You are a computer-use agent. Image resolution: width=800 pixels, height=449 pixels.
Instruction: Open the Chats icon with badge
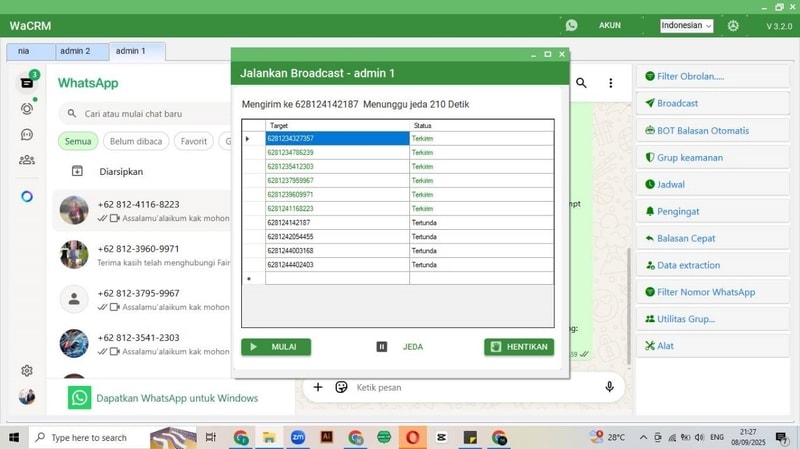(27, 83)
